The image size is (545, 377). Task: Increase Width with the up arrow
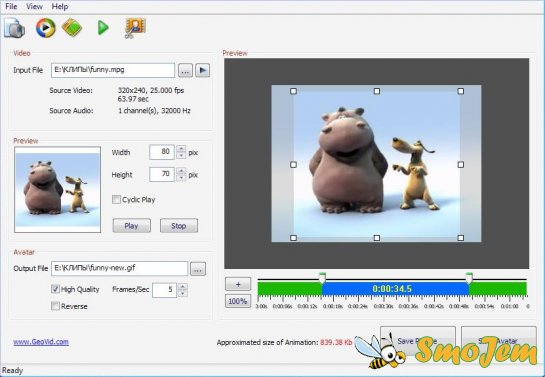point(181,149)
